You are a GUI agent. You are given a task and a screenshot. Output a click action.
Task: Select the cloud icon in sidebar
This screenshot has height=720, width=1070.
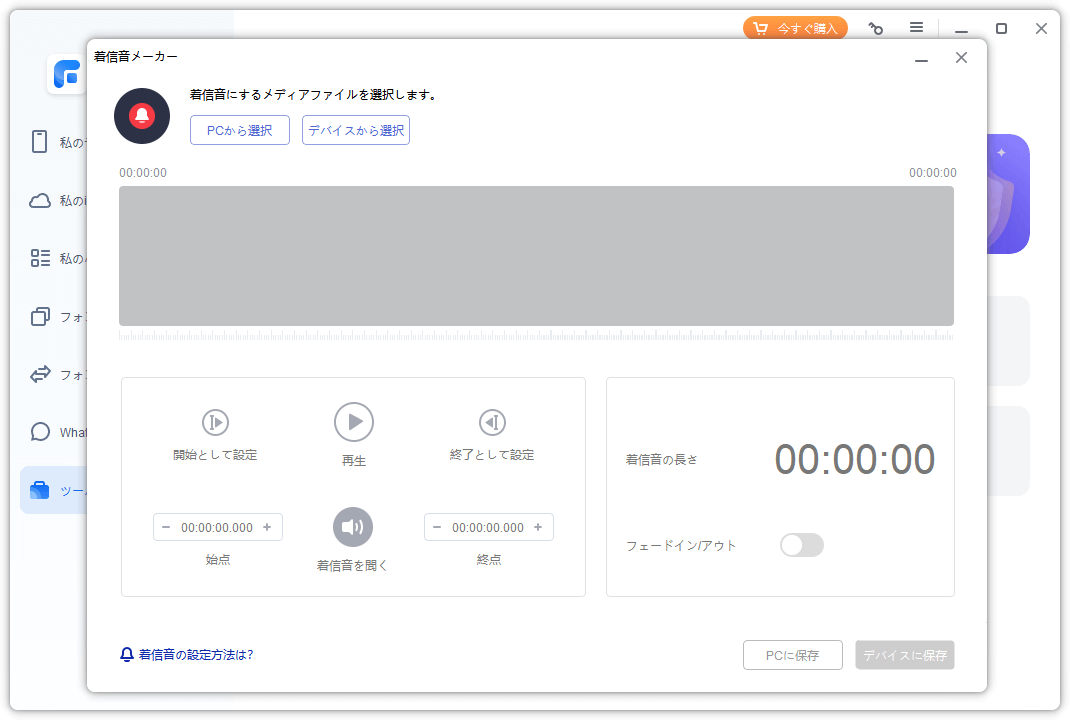[x=40, y=200]
